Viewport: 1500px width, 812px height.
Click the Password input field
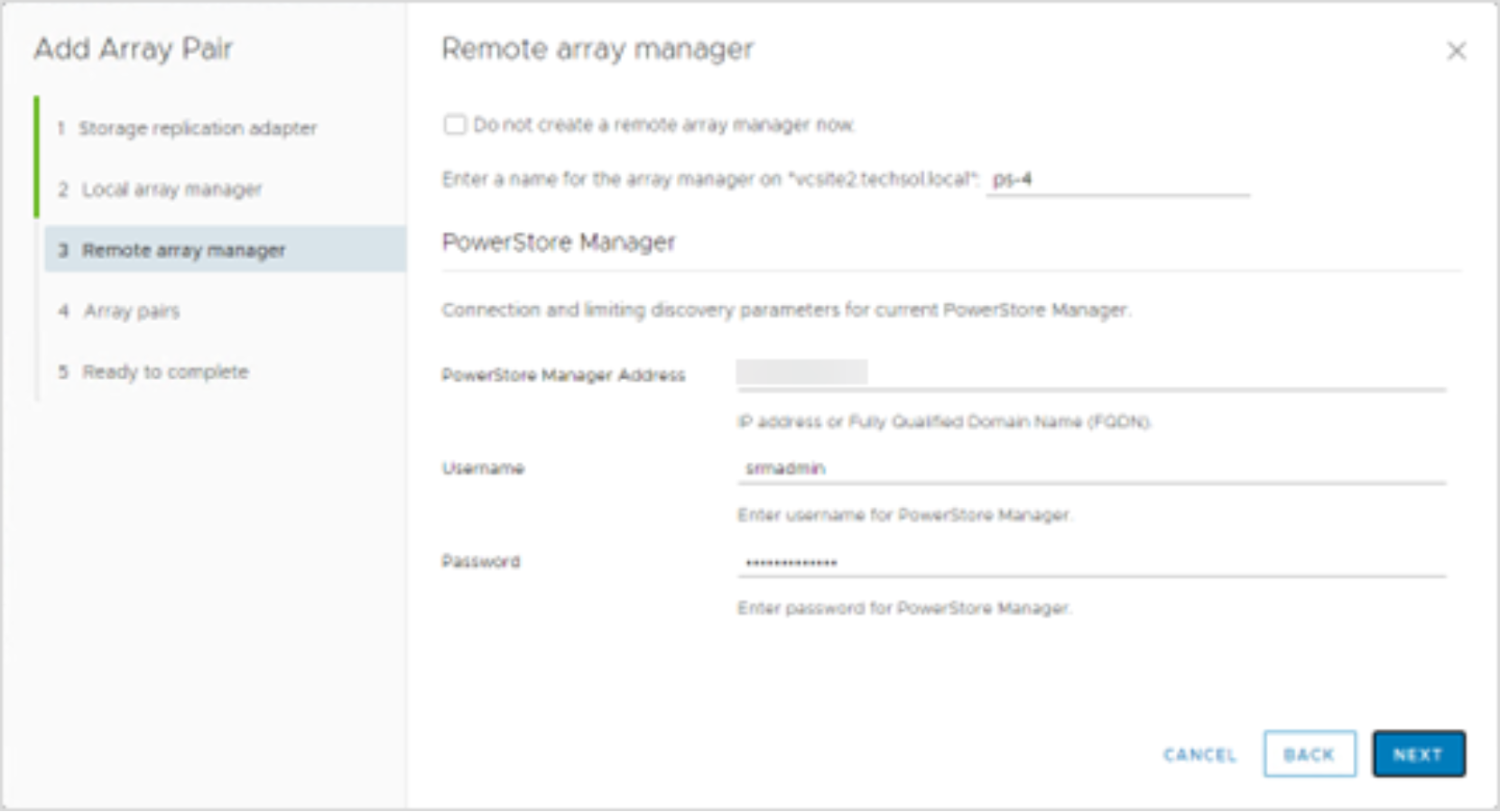(x=1091, y=562)
